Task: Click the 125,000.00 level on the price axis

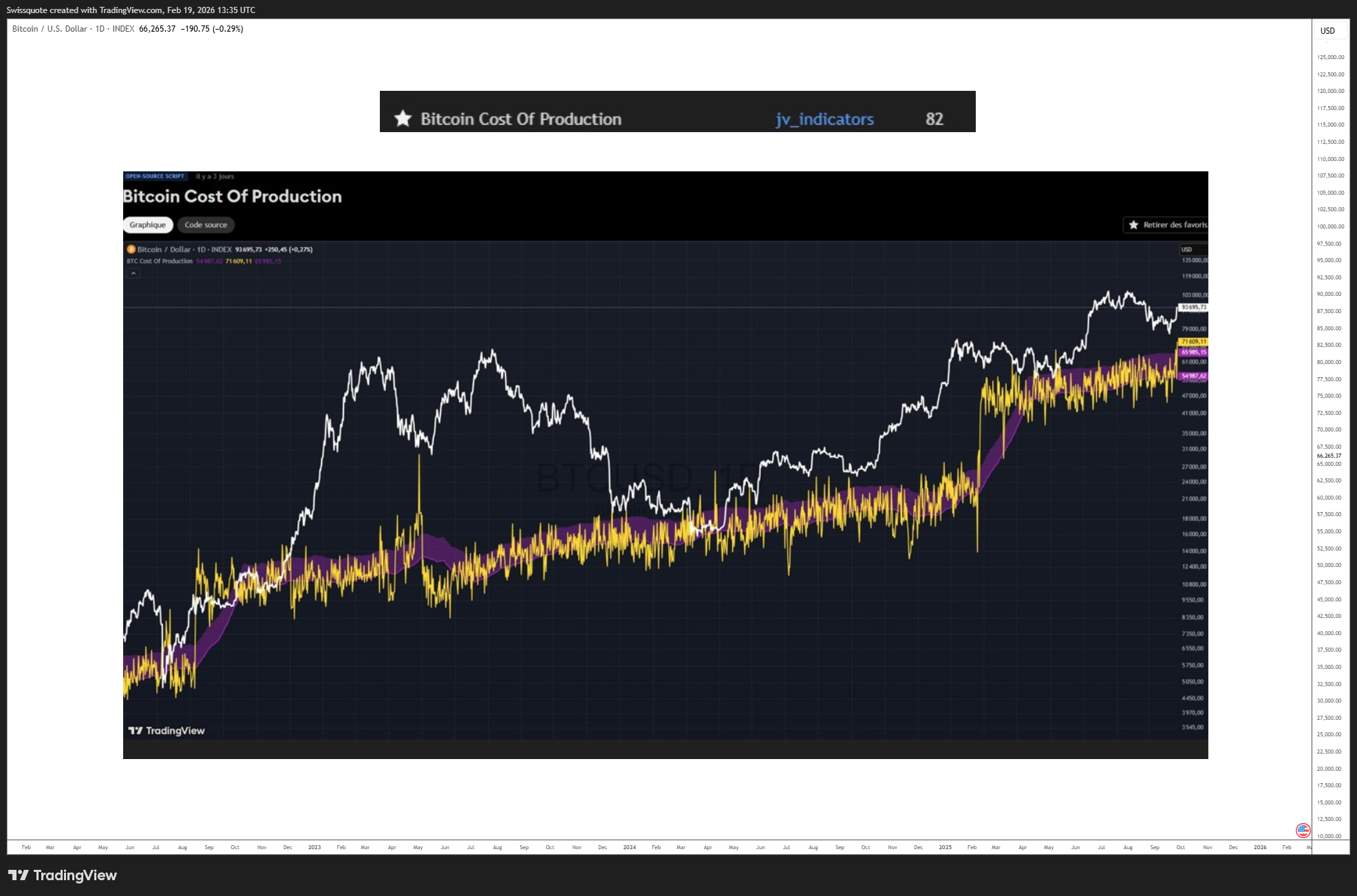Action: click(x=1330, y=57)
